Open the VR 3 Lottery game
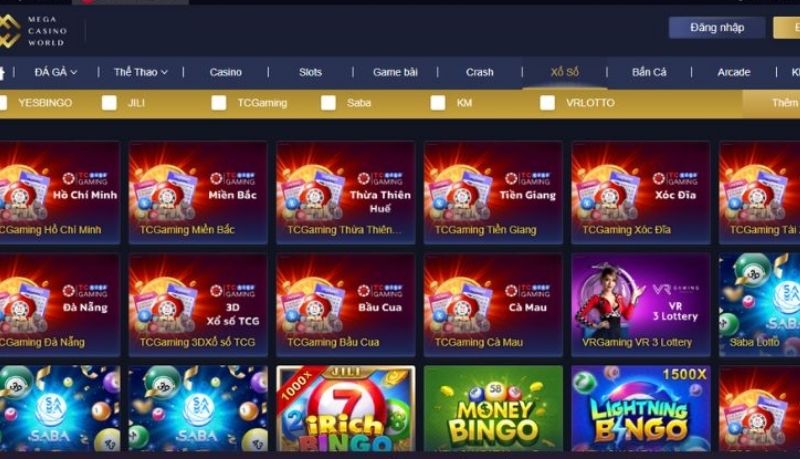 [641, 305]
